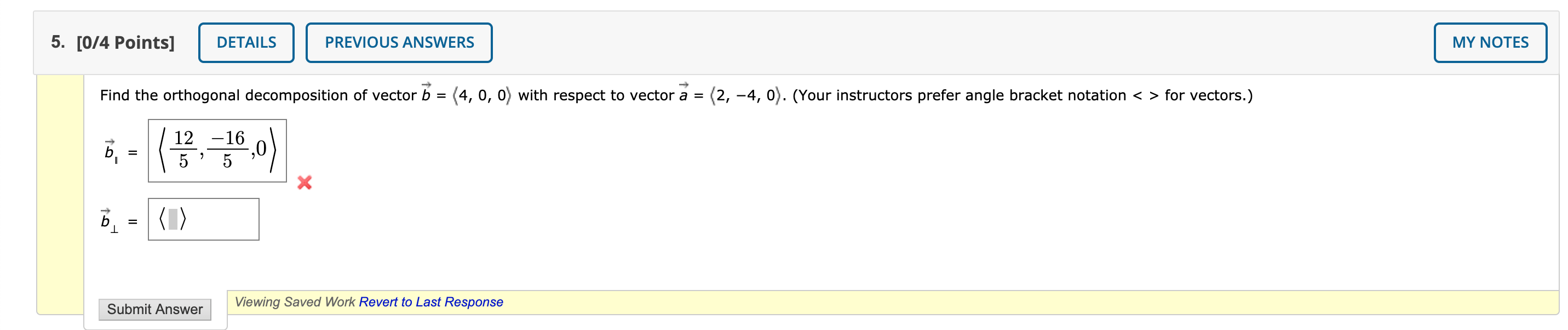
Task: Click the Viewing Saved Work notice
Action: [x=296, y=301]
